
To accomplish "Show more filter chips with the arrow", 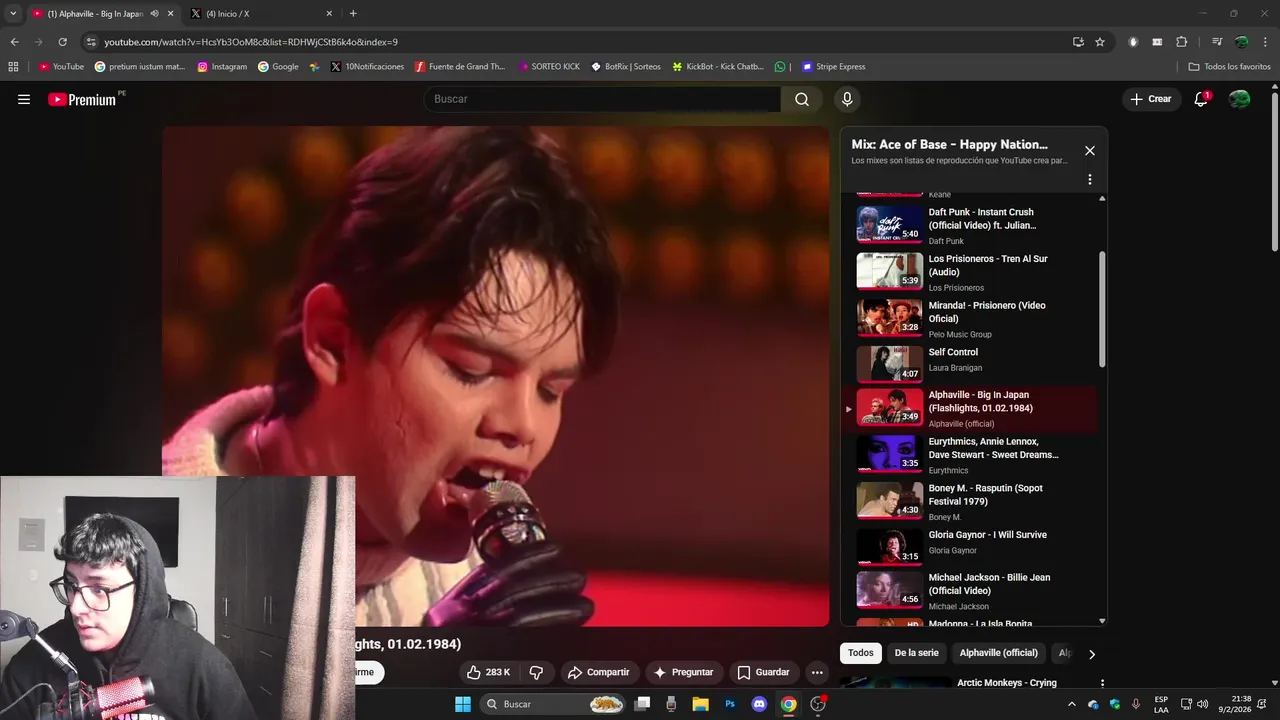I will point(1091,654).
